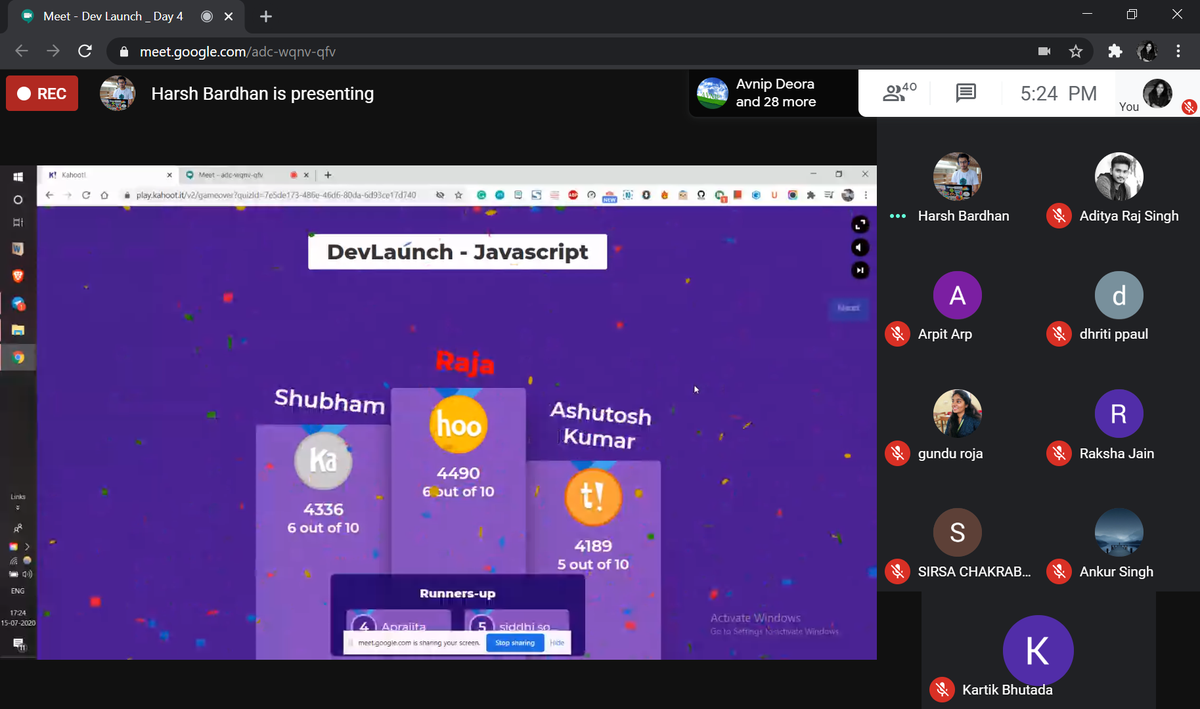The image size is (1200, 709).
Task: Open the Chrome extensions puzzle menu
Action: tap(1115, 51)
